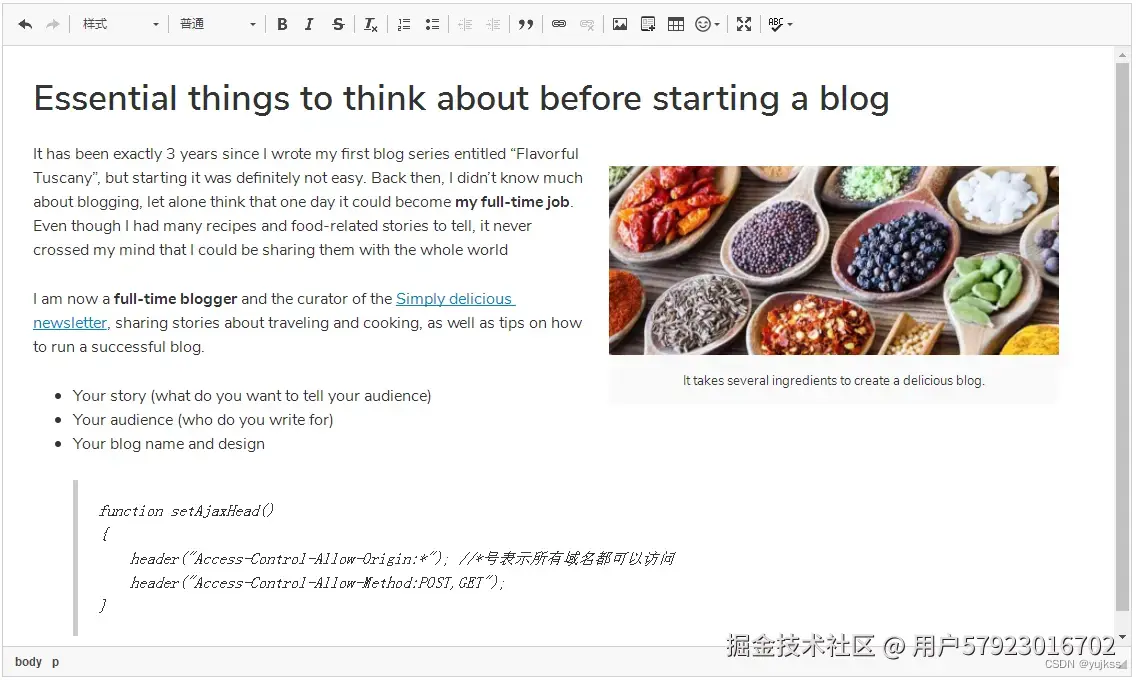Redo the last undone edit
This screenshot has height=680, width=1136.
coord(52,25)
